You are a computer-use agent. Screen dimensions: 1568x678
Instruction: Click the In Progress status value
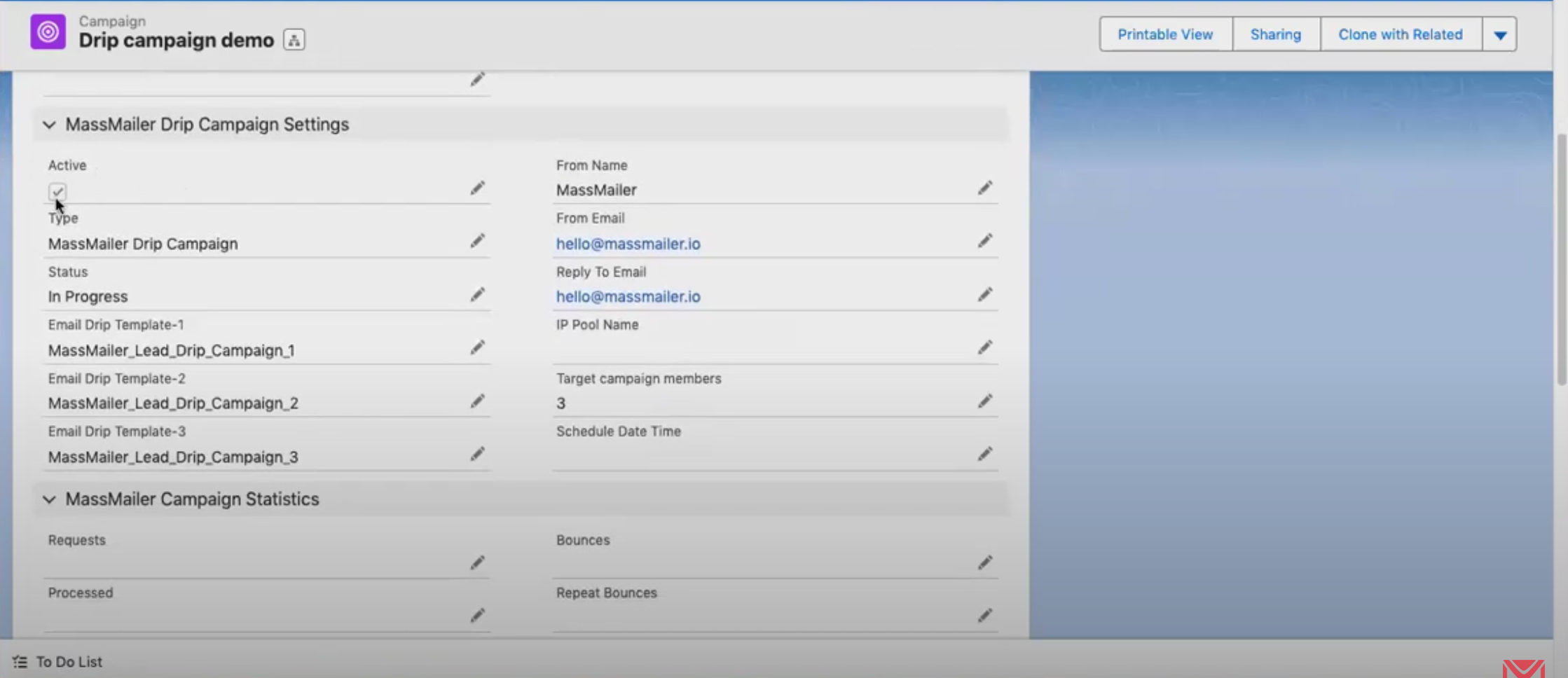[88, 297]
